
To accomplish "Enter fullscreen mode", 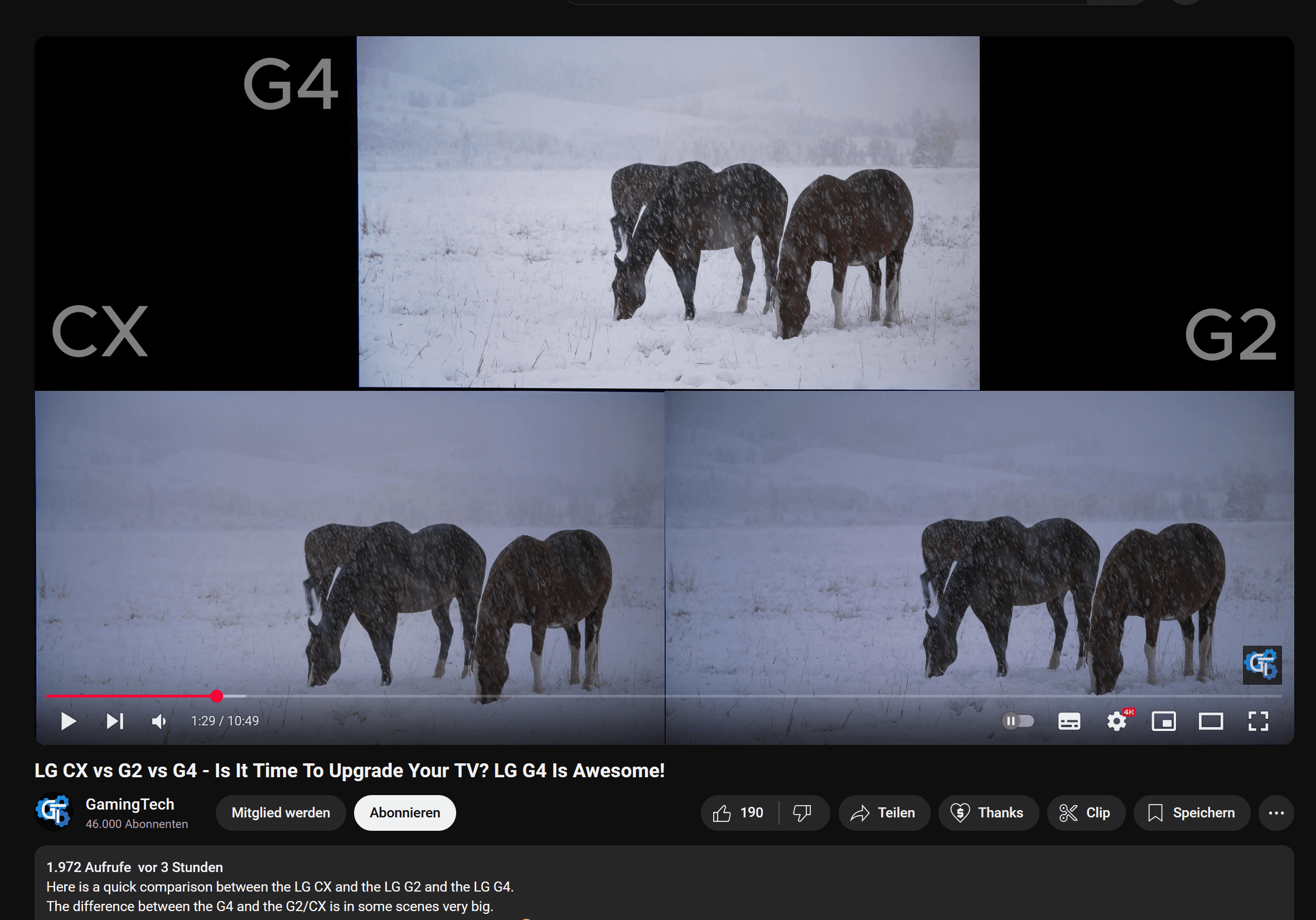I will (x=1258, y=721).
